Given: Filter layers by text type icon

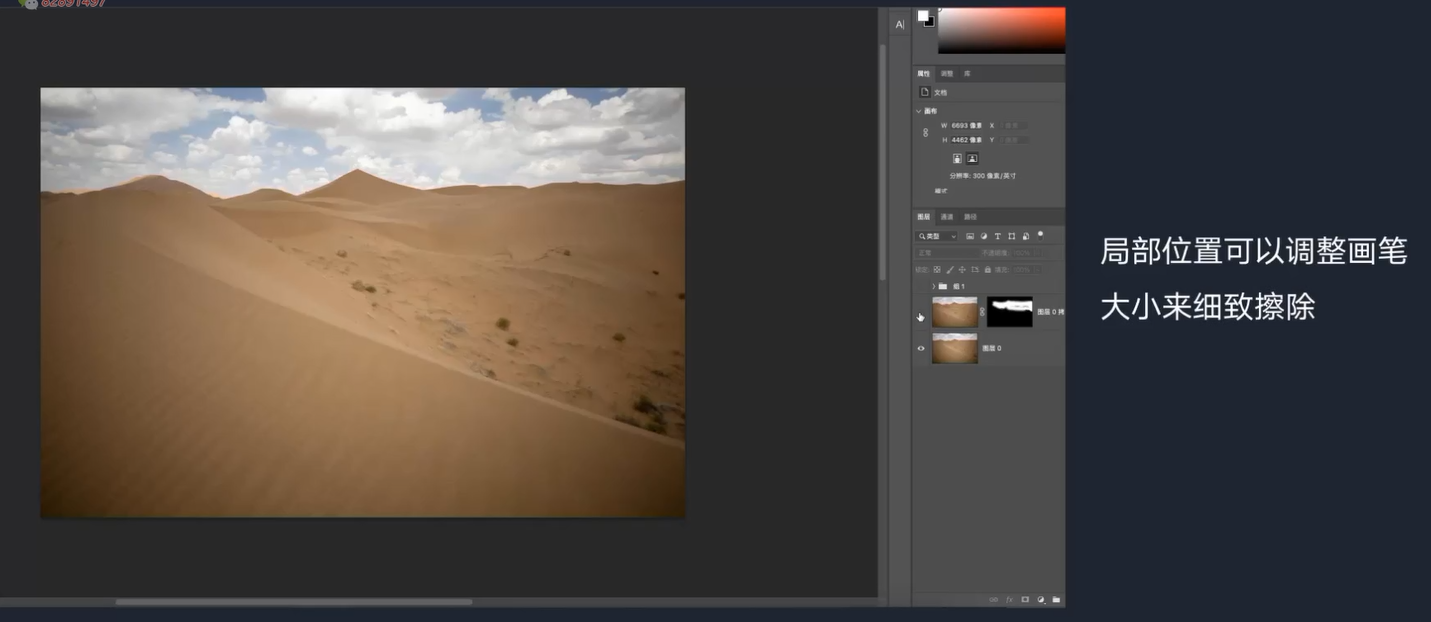Looking at the screenshot, I should (997, 236).
